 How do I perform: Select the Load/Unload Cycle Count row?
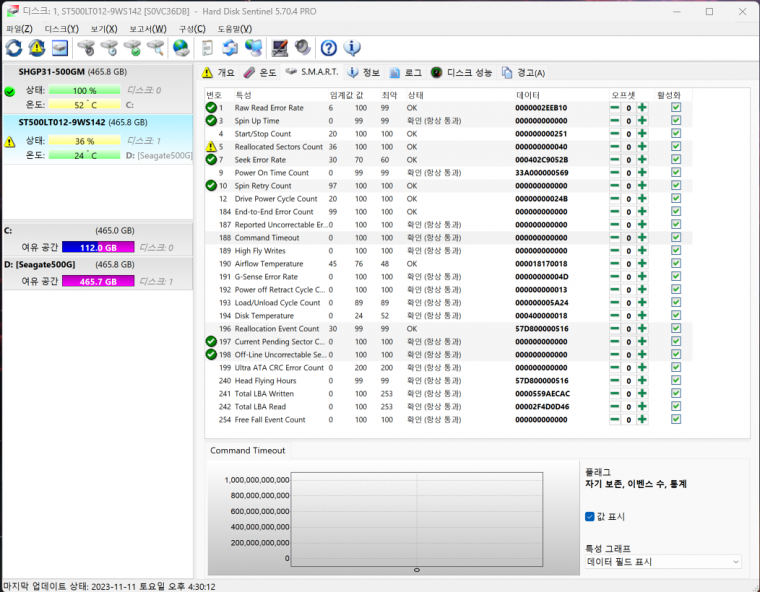pyautogui.click(x=448, y=302)
